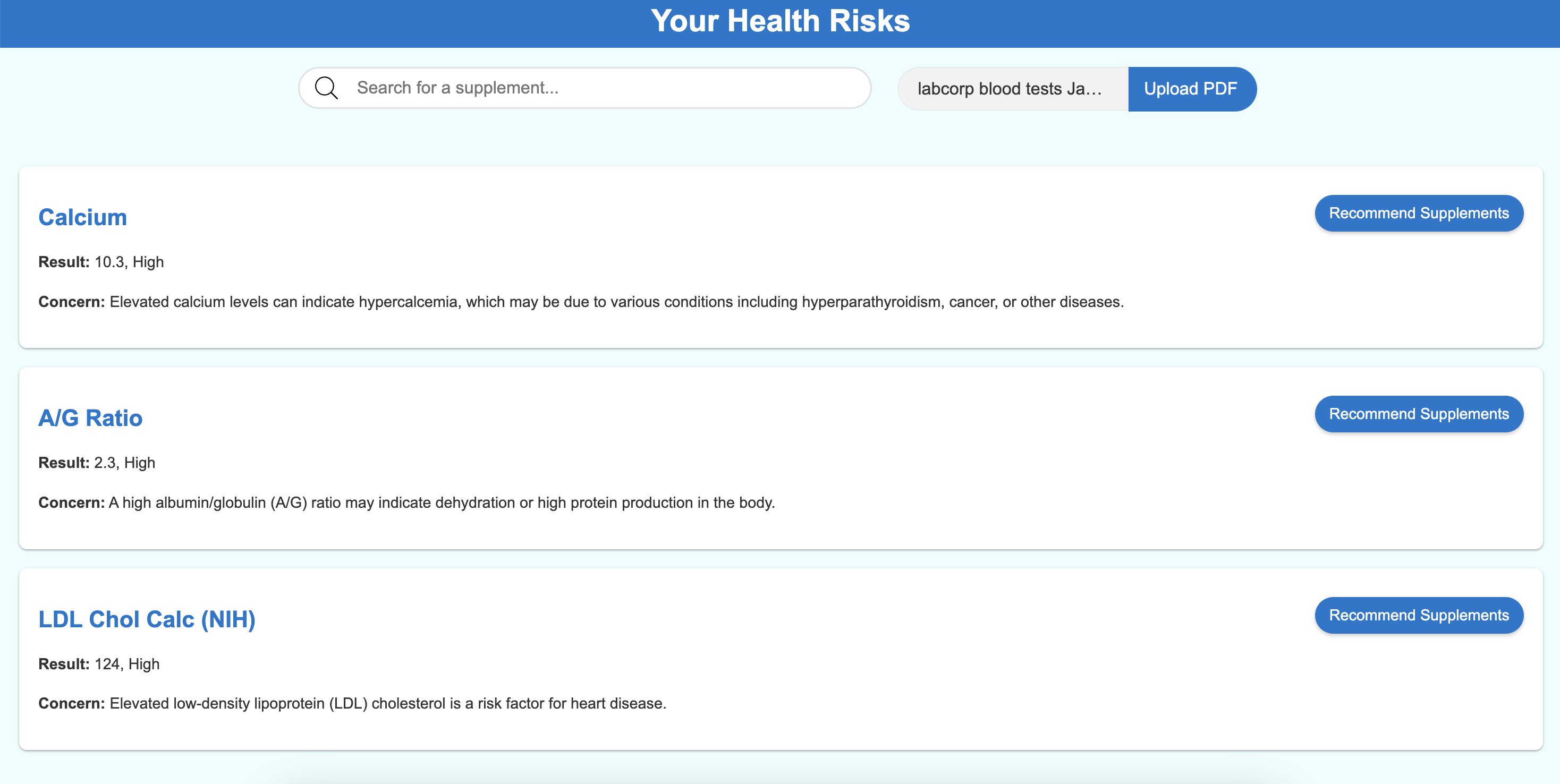Click the Calcium card heading
The height and width of the screenshot is (784, 1560).
pos(82,217)
